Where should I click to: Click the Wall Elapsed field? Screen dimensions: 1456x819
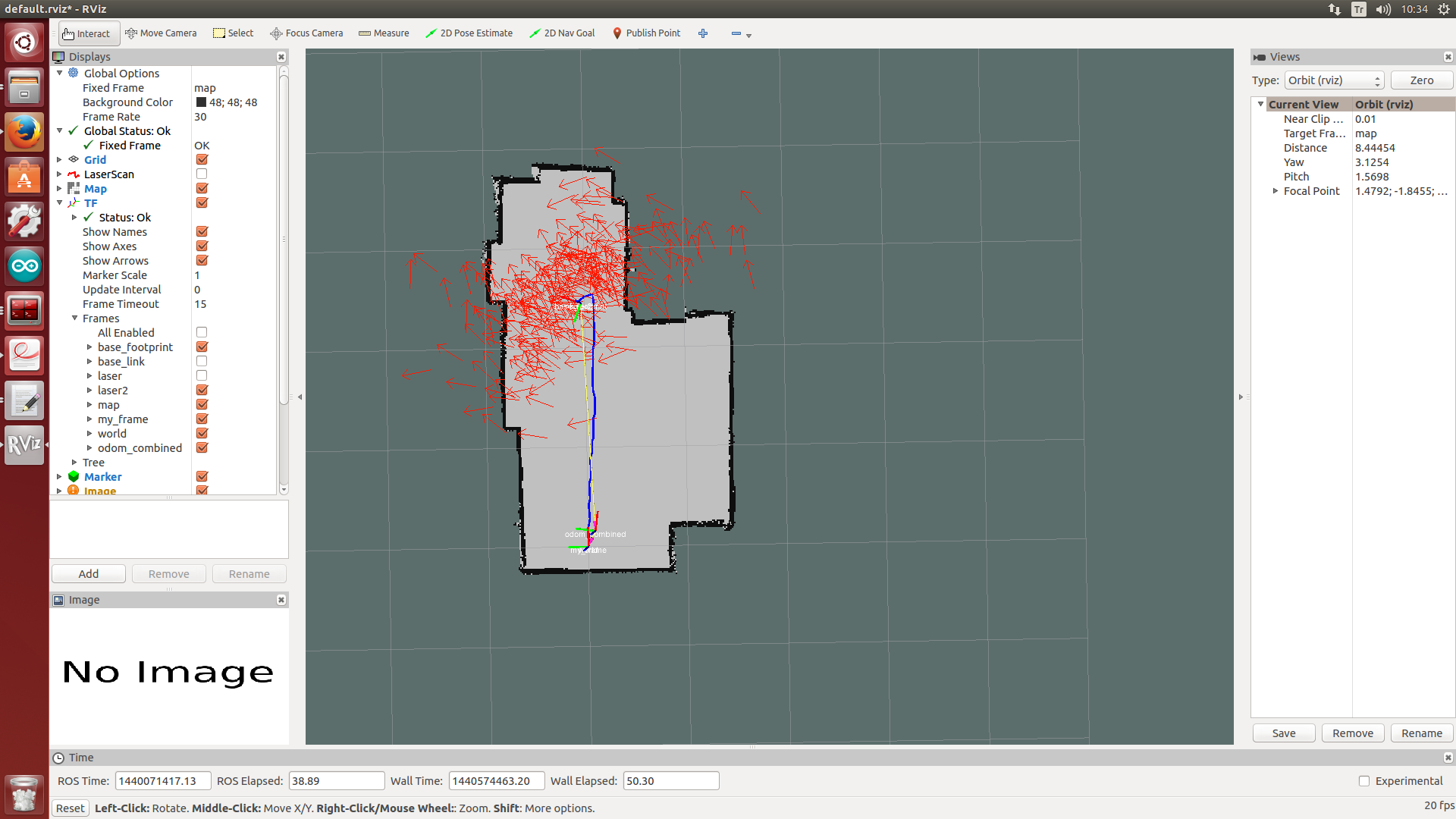670,781
